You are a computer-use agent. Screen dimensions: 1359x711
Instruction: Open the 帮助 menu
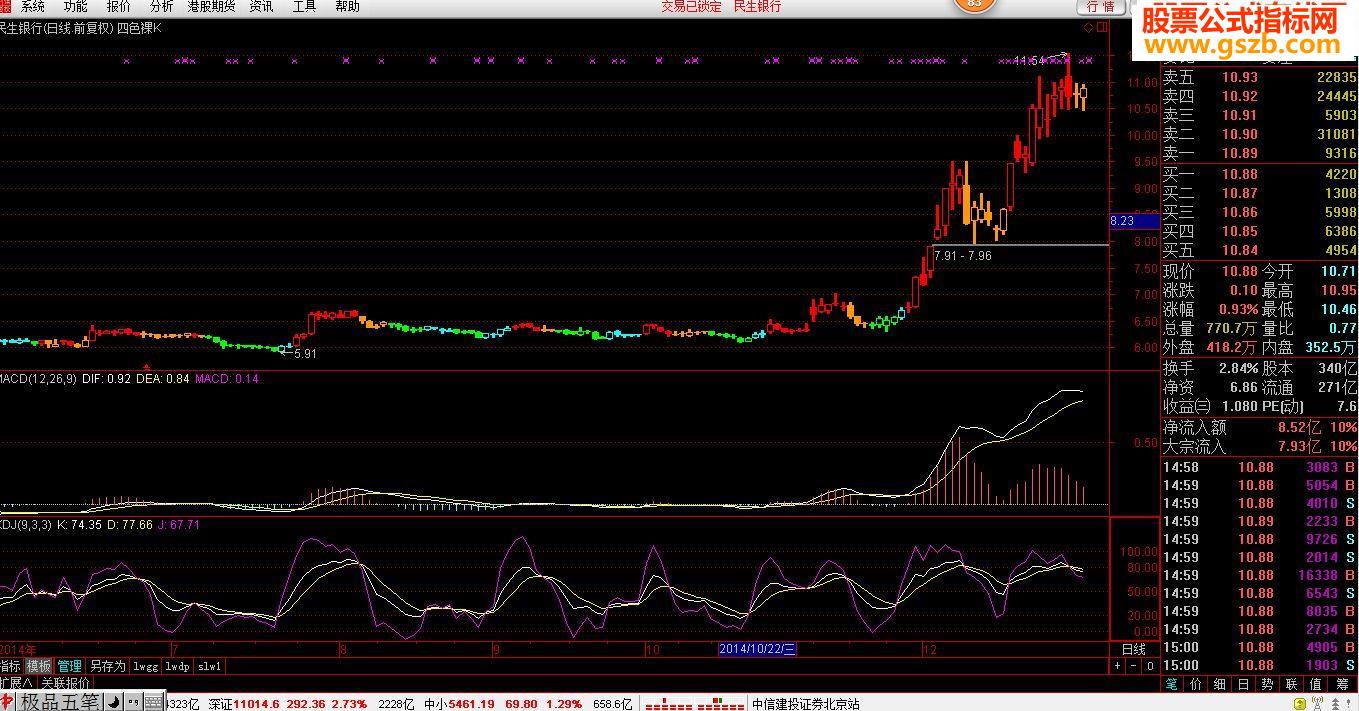click(x=347, y=6)
